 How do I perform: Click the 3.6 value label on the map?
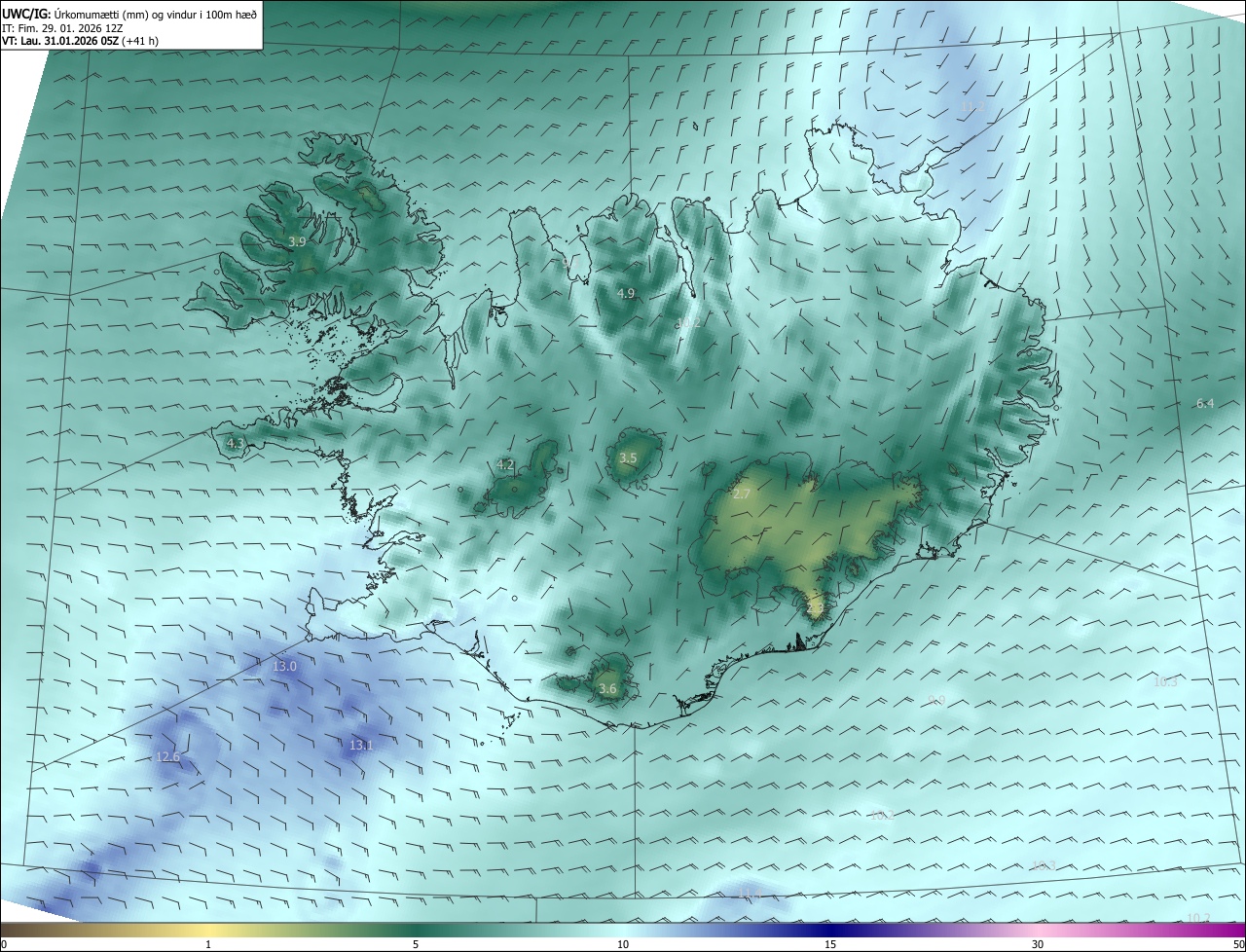click(x=607, y=689)
